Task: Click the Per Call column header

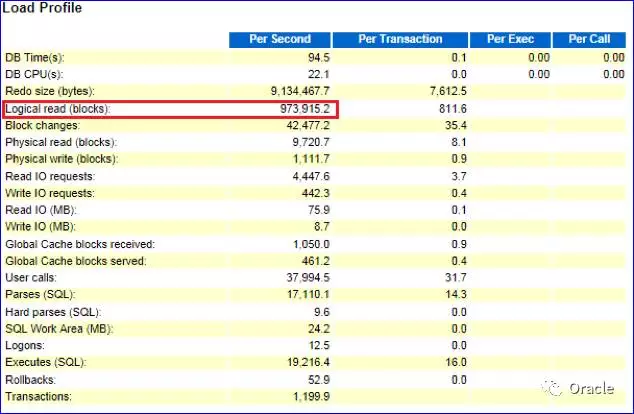Action: coord(589,39)
